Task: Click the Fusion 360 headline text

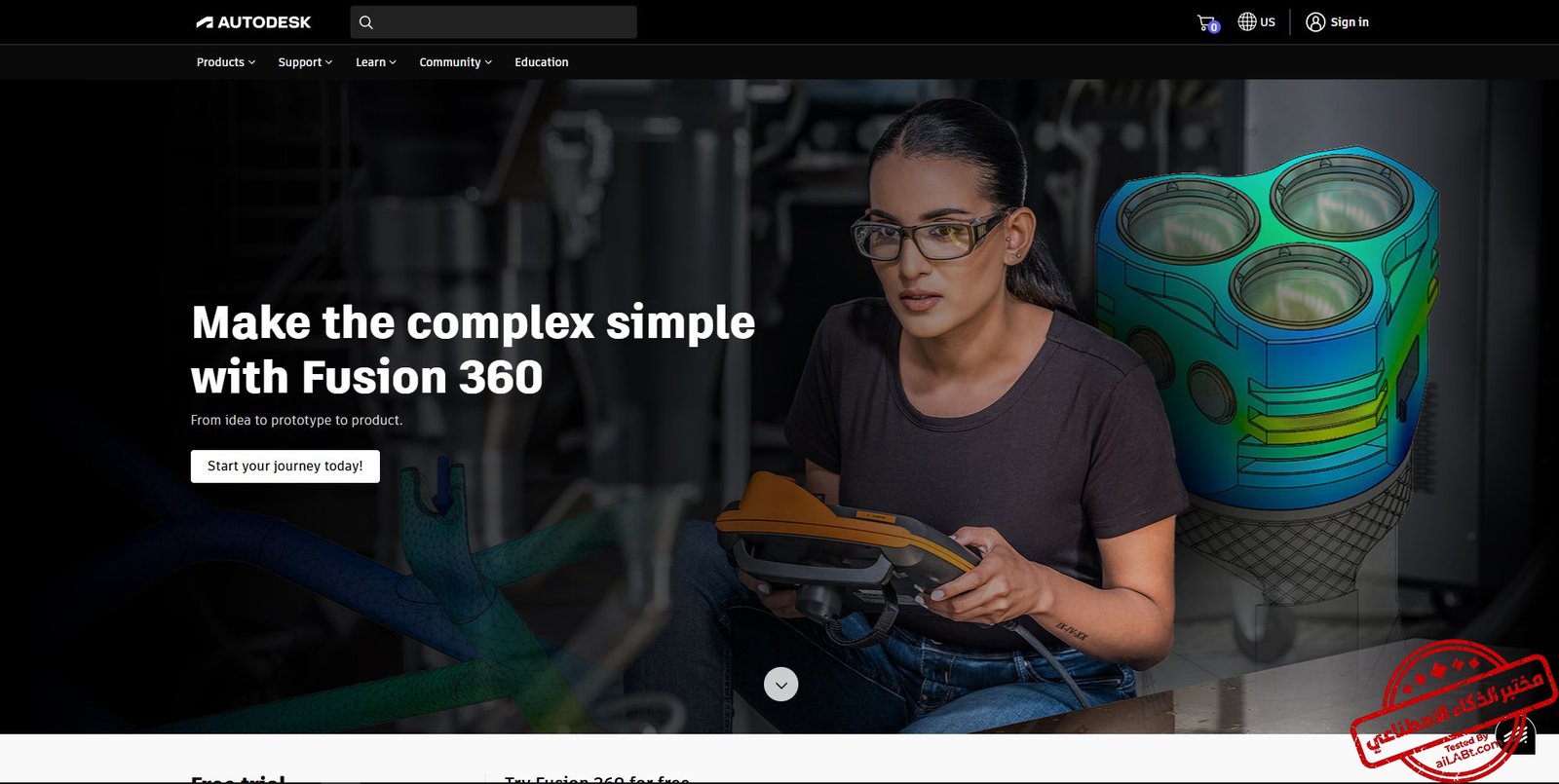Action: point(473,350)
